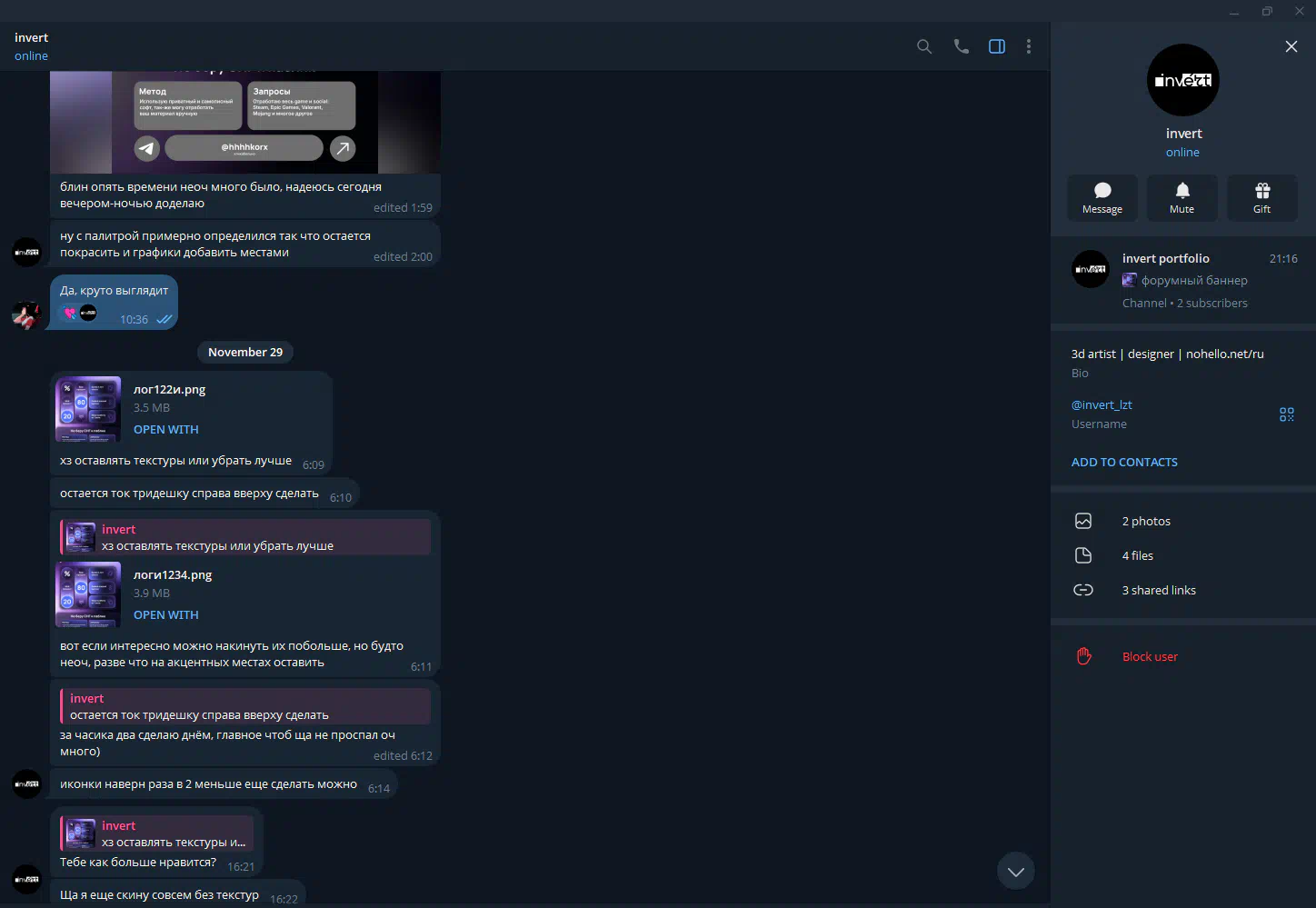Show QR code for the username

click(x=1286, y=414)
